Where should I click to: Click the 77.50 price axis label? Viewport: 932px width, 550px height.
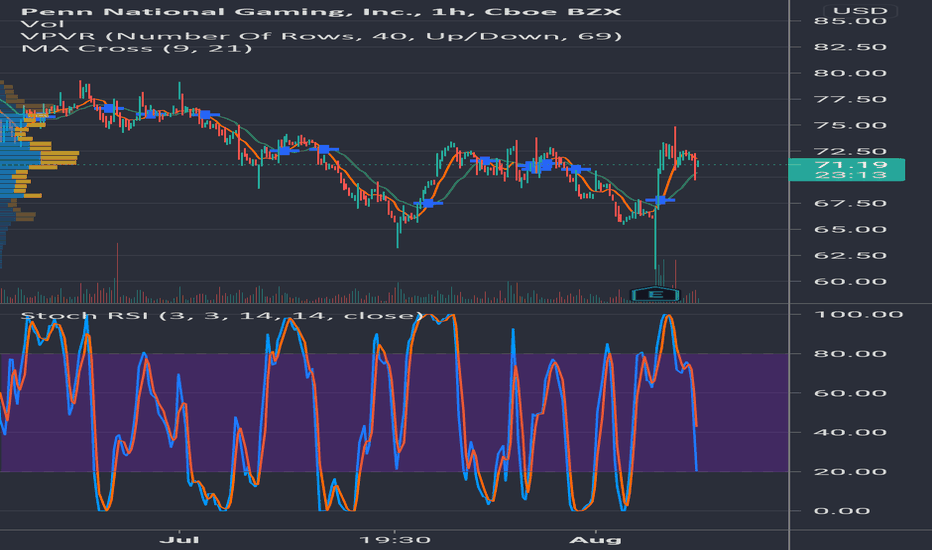(x=850, y=99)
